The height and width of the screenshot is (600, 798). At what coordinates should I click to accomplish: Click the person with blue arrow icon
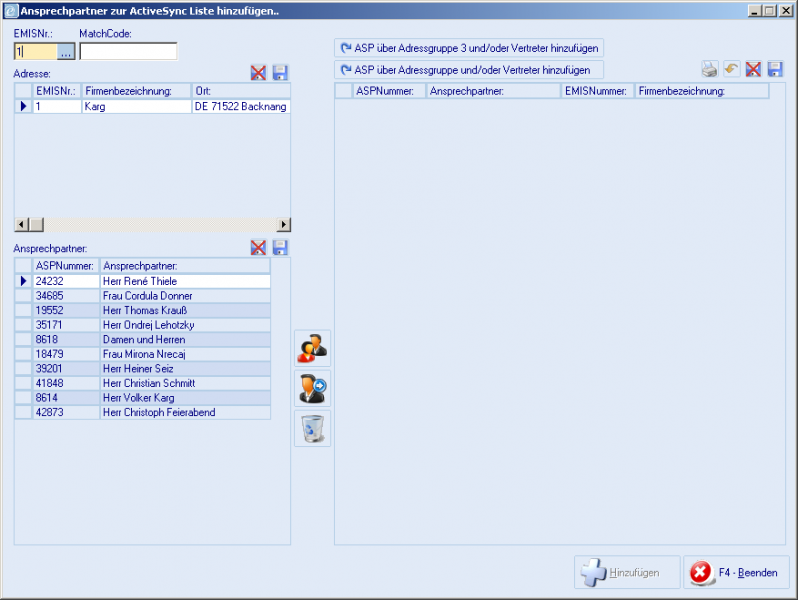[312, 388]
